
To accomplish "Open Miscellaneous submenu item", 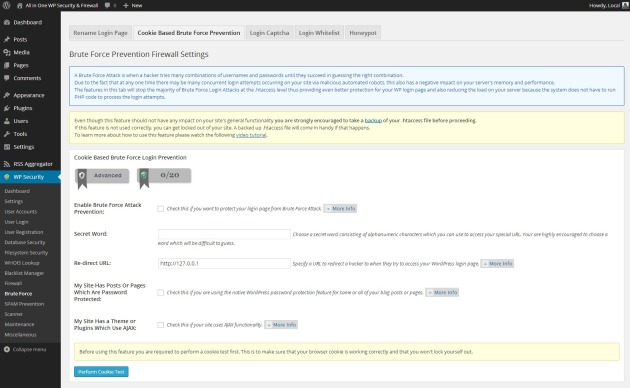I will 20,335.
